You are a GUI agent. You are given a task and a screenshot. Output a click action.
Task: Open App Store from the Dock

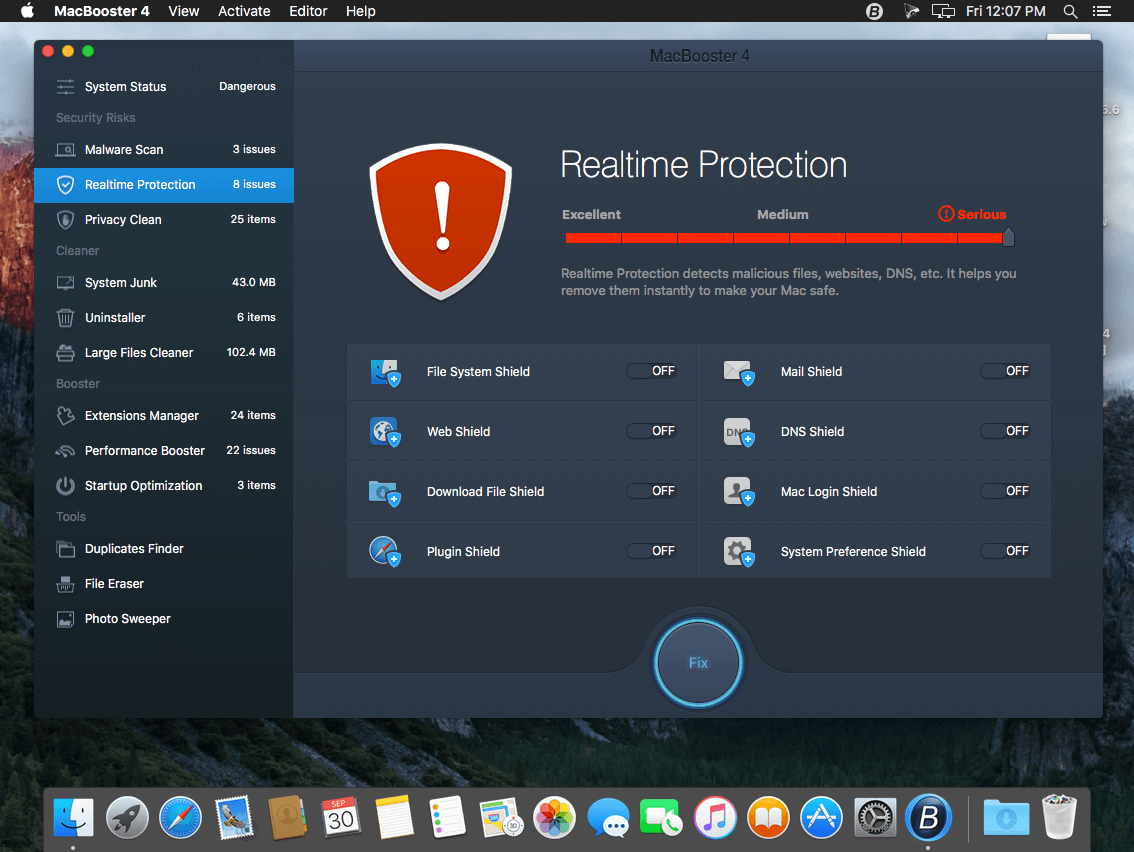click(x=822, y=817)
